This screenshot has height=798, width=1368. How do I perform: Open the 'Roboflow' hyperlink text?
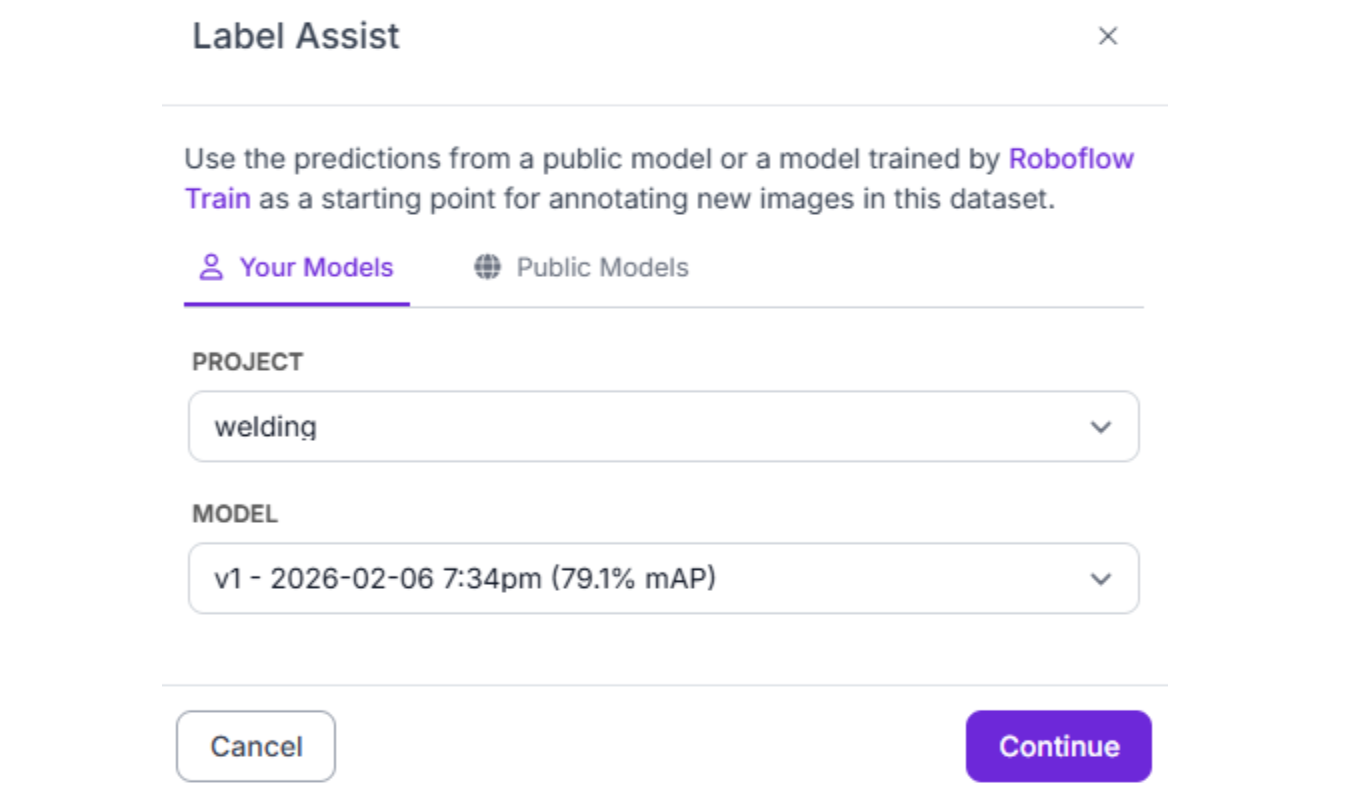pos(1071,159)
